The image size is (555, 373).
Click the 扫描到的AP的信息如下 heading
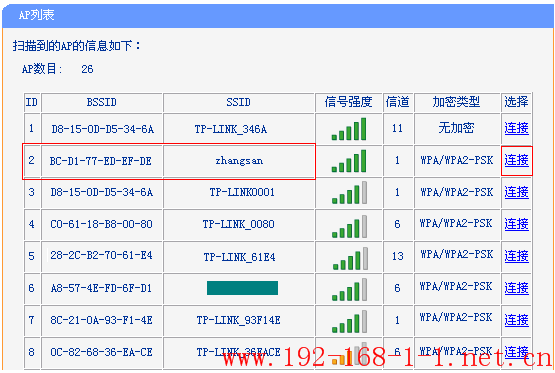(x=77, y=46)
